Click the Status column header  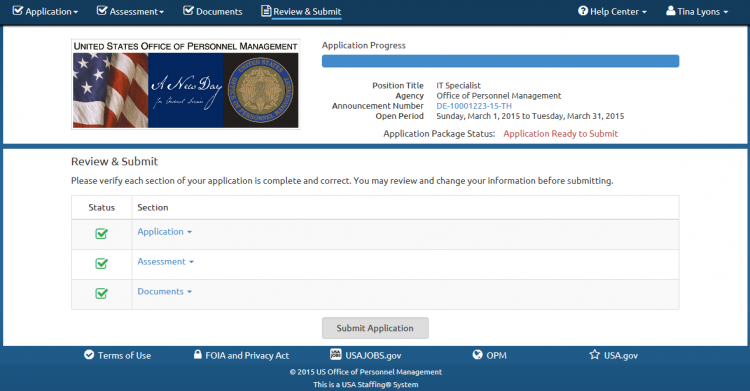pos(101,208)
